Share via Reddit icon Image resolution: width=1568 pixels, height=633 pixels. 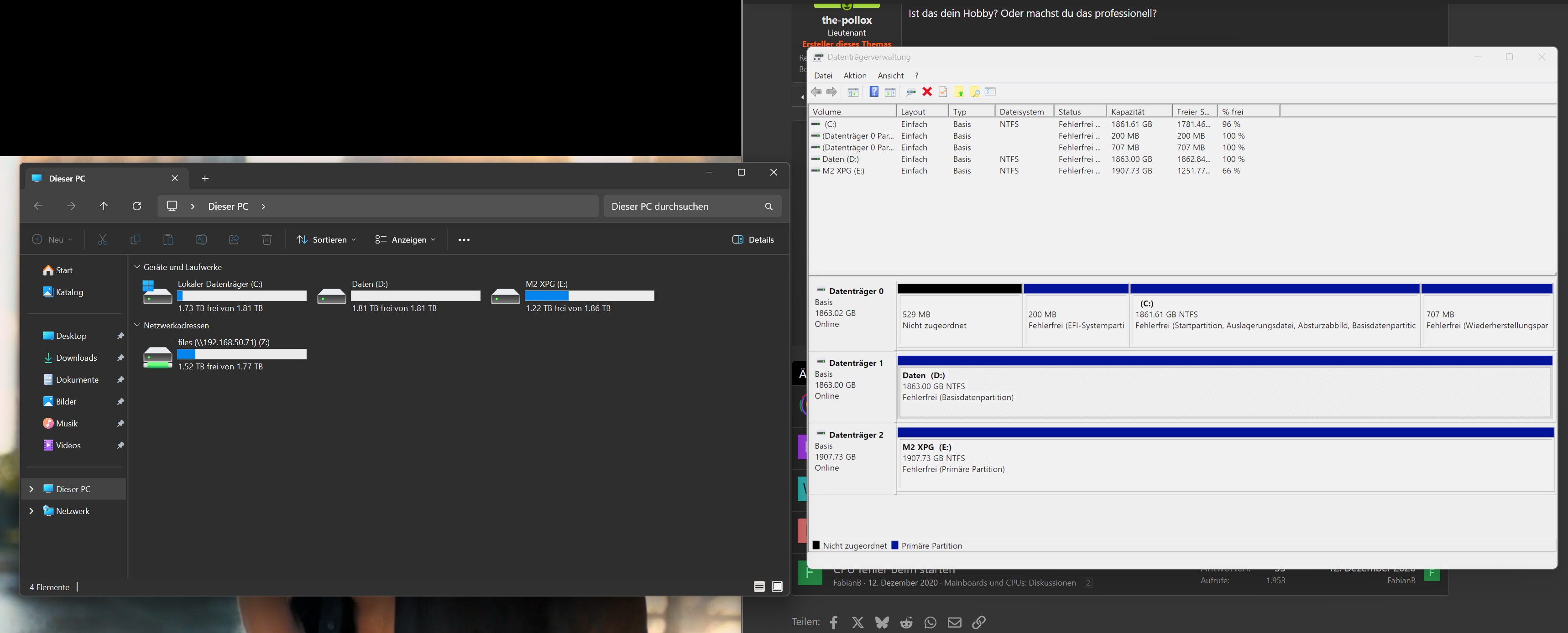(x=906, y=622)
